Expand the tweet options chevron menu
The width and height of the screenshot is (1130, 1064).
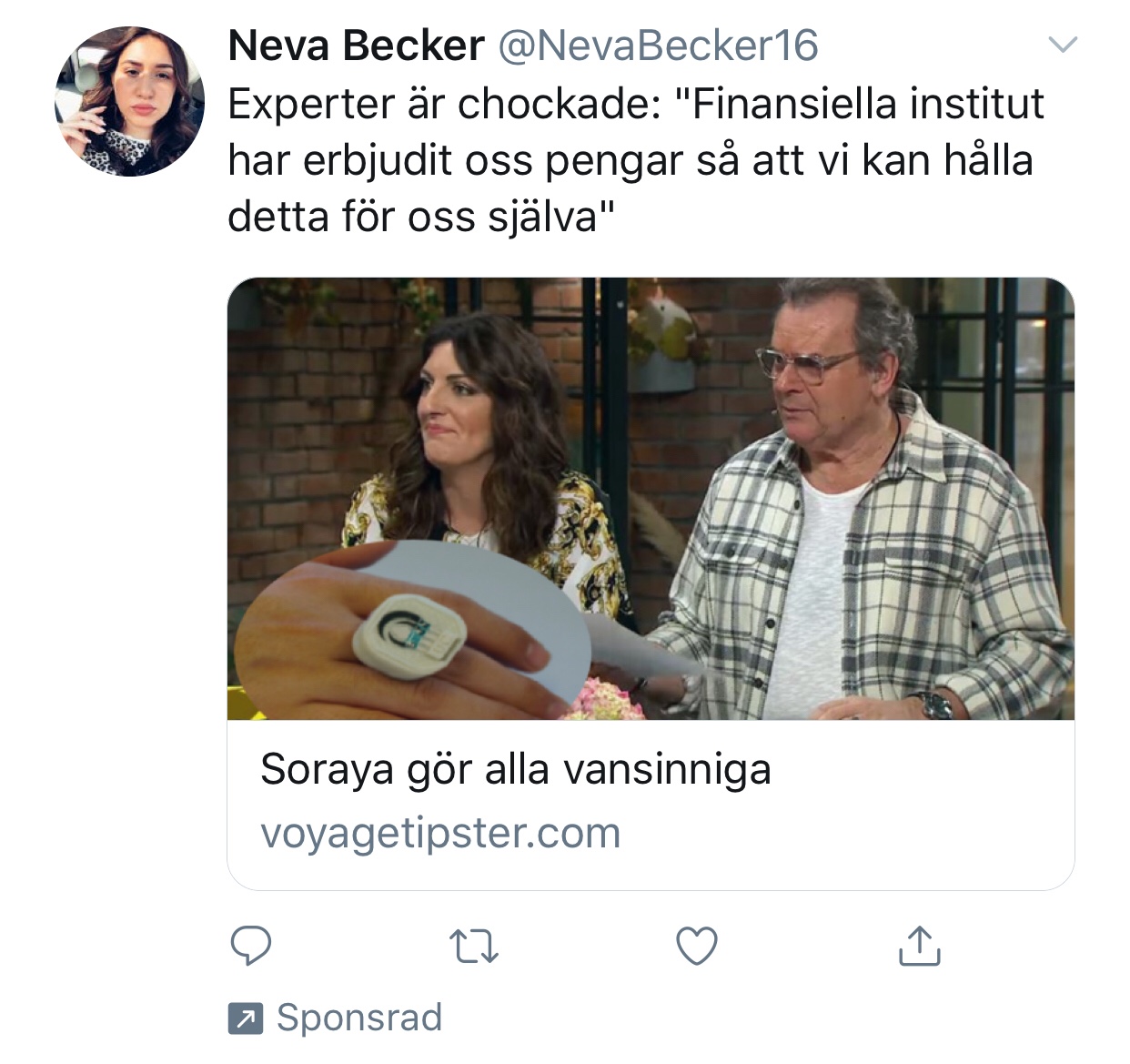[1063, 44]
